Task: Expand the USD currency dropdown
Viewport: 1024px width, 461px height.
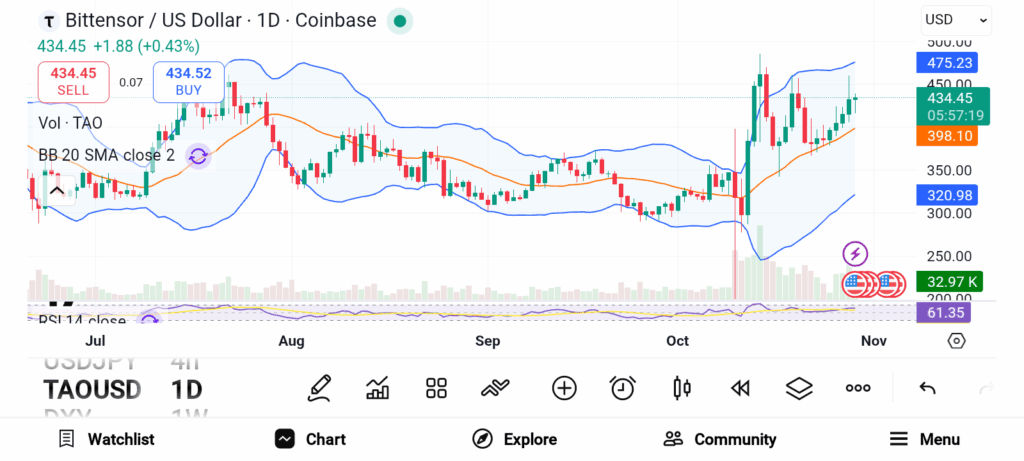Action: 956,19
